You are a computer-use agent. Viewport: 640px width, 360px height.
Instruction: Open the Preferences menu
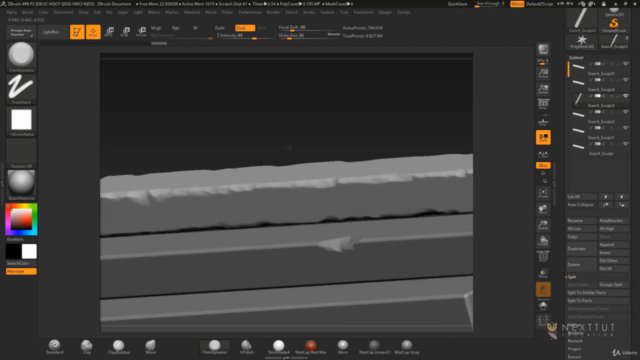(250, 12)
